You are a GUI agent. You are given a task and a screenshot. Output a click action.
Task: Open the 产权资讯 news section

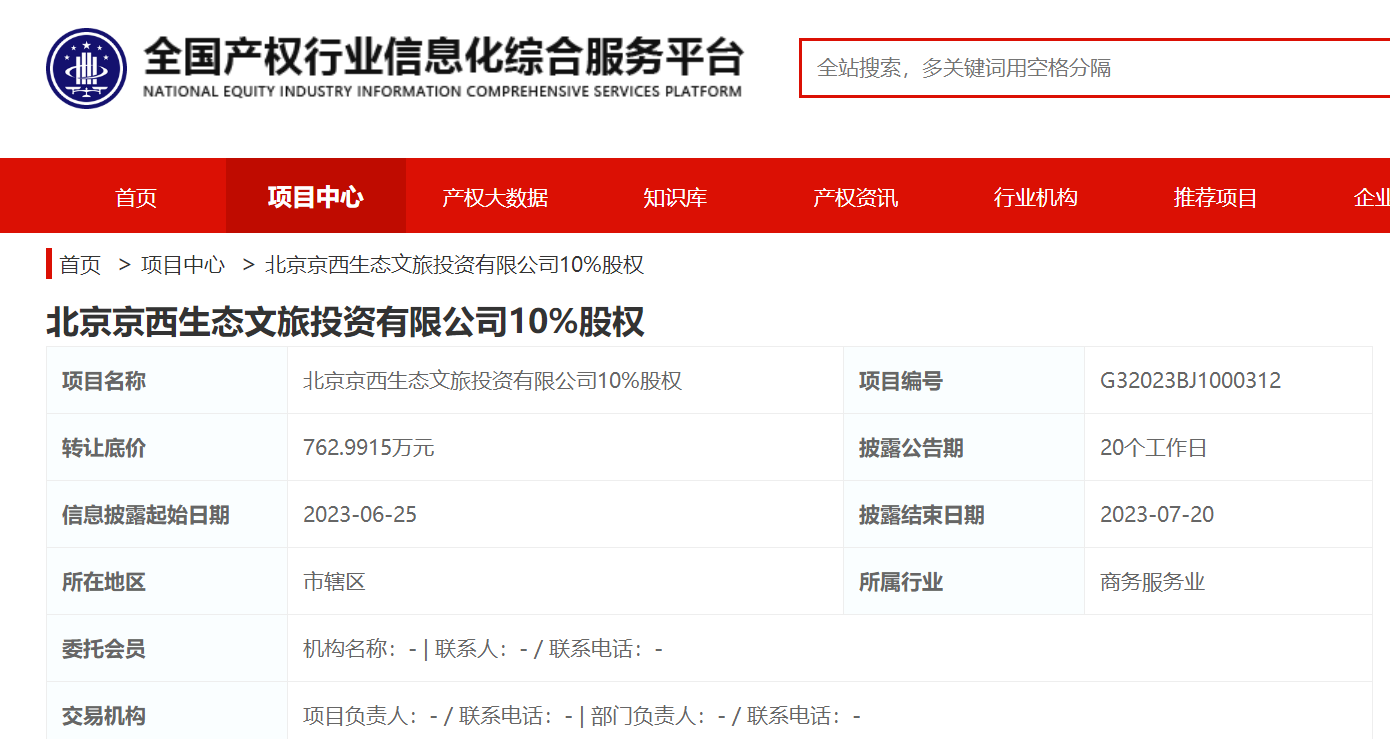(x=853, y=196)
